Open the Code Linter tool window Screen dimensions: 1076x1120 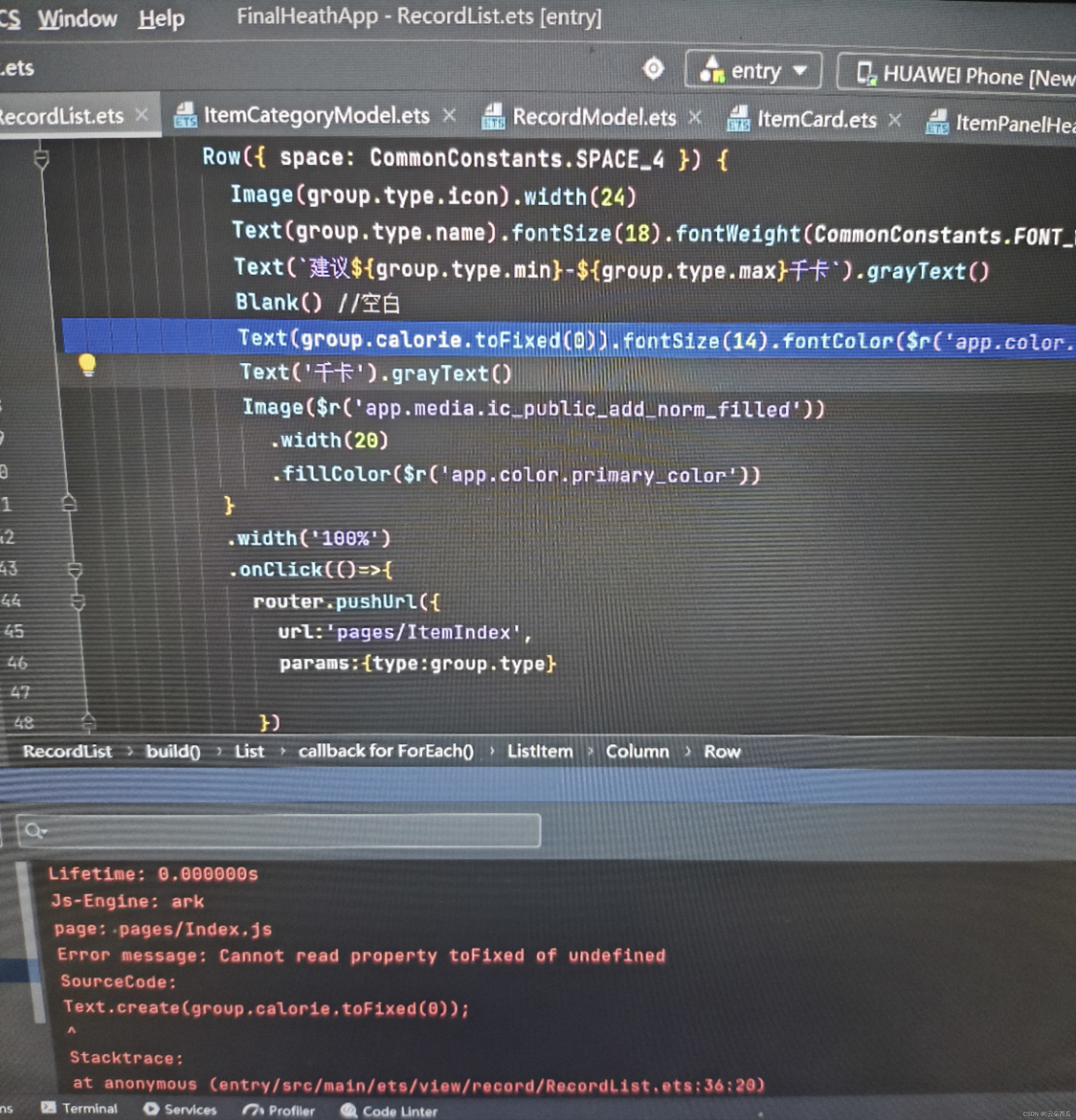[x=389, y=1111]
